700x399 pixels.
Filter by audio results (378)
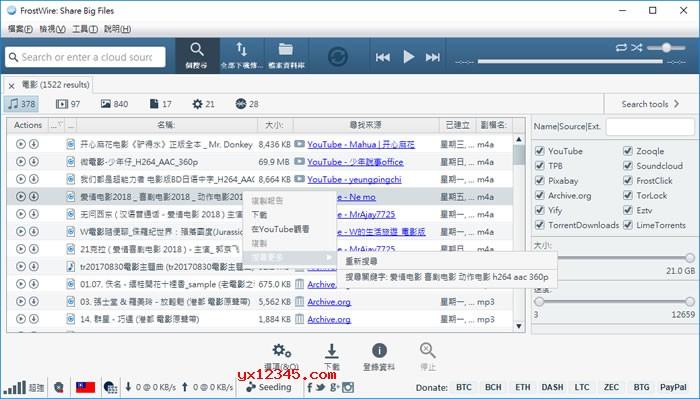[21, 104]
